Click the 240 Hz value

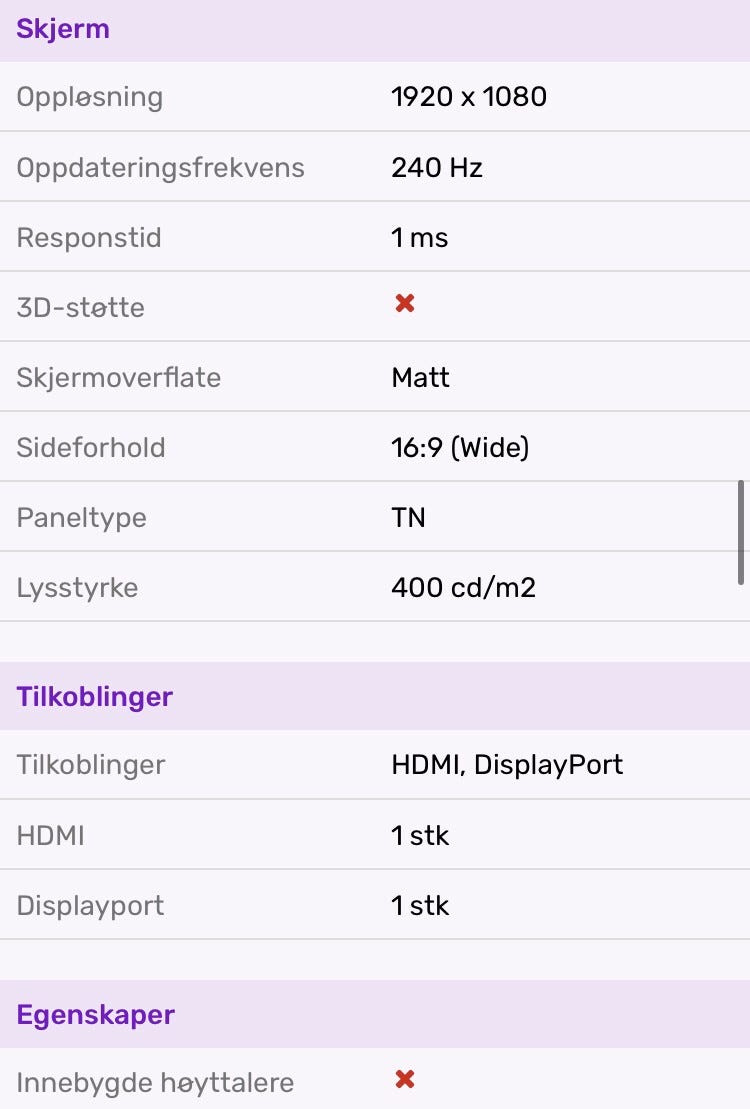[437, 167]
